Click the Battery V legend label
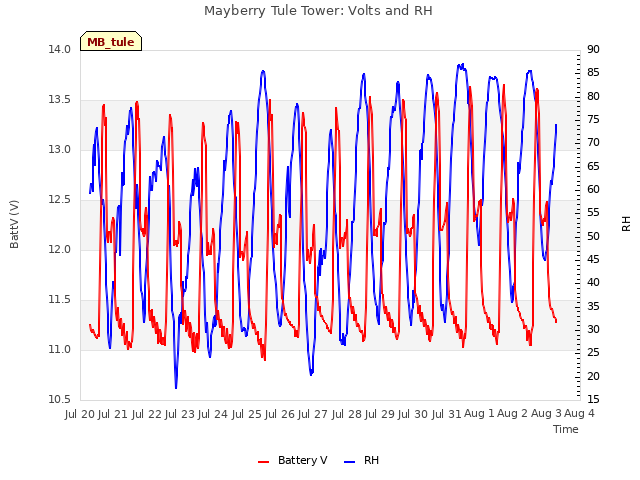 (302, 460)
